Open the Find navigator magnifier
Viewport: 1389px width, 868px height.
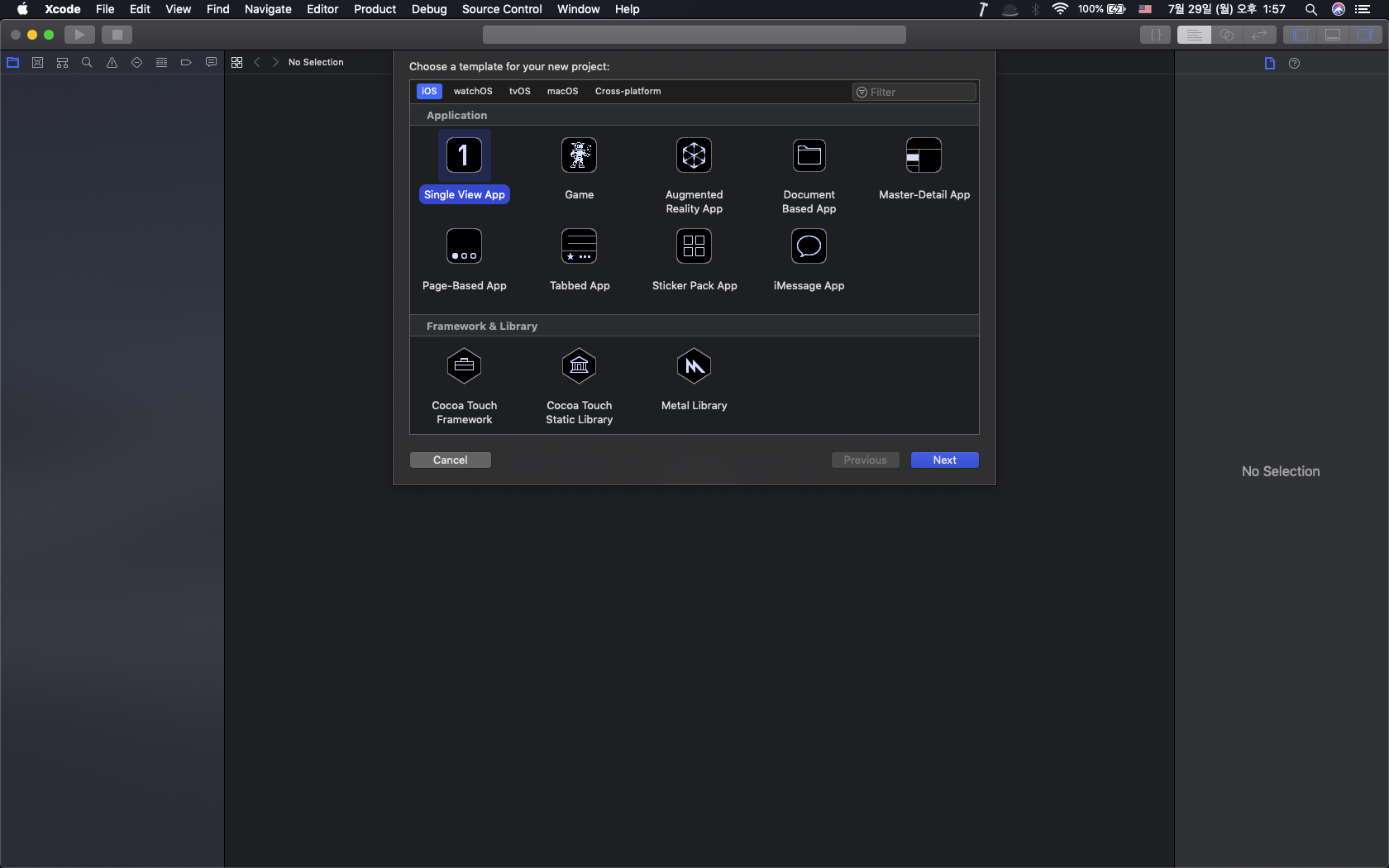pos(87,63)
